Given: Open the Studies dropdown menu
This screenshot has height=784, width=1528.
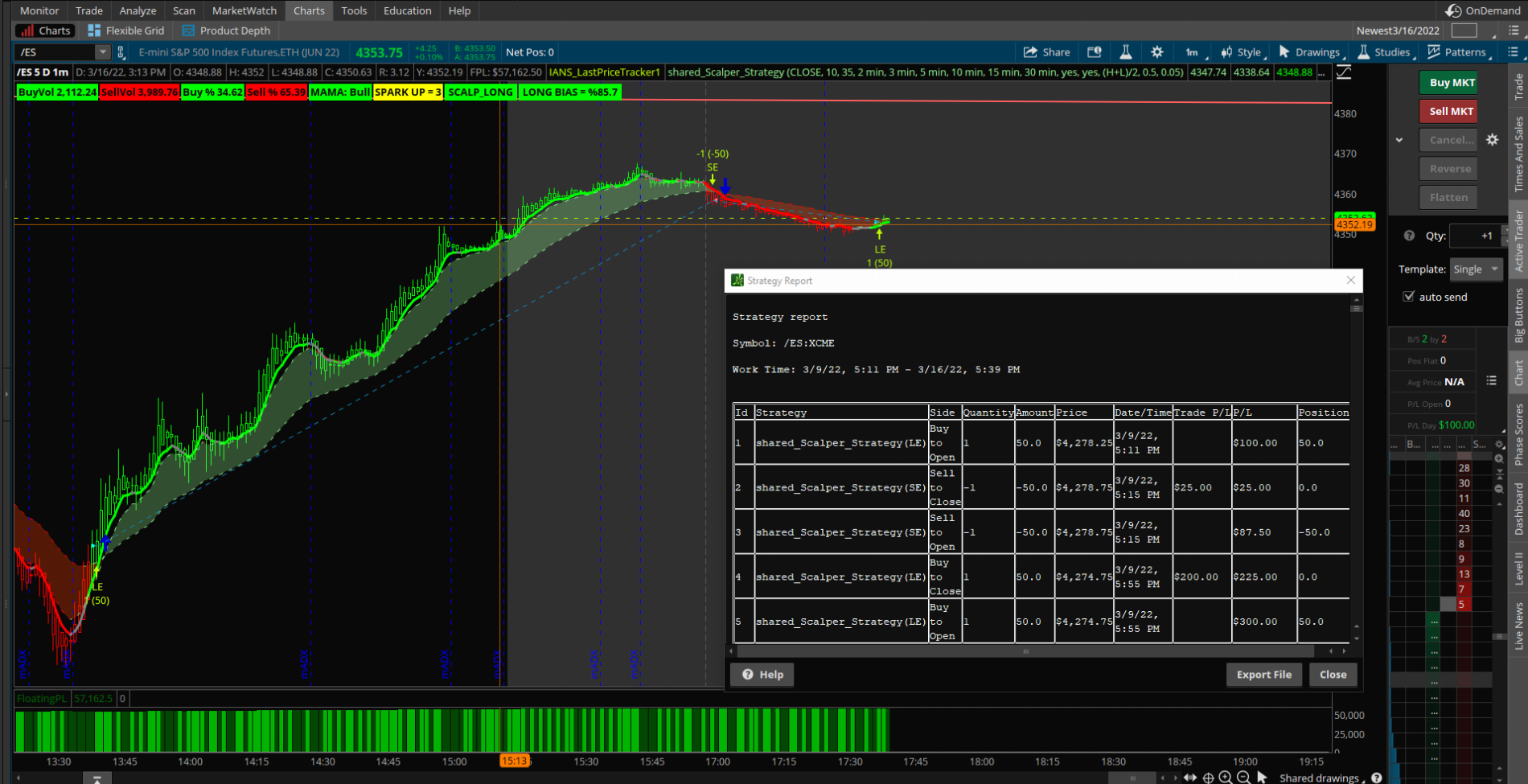Looking at the screenshot, I should click(1385, 52).
